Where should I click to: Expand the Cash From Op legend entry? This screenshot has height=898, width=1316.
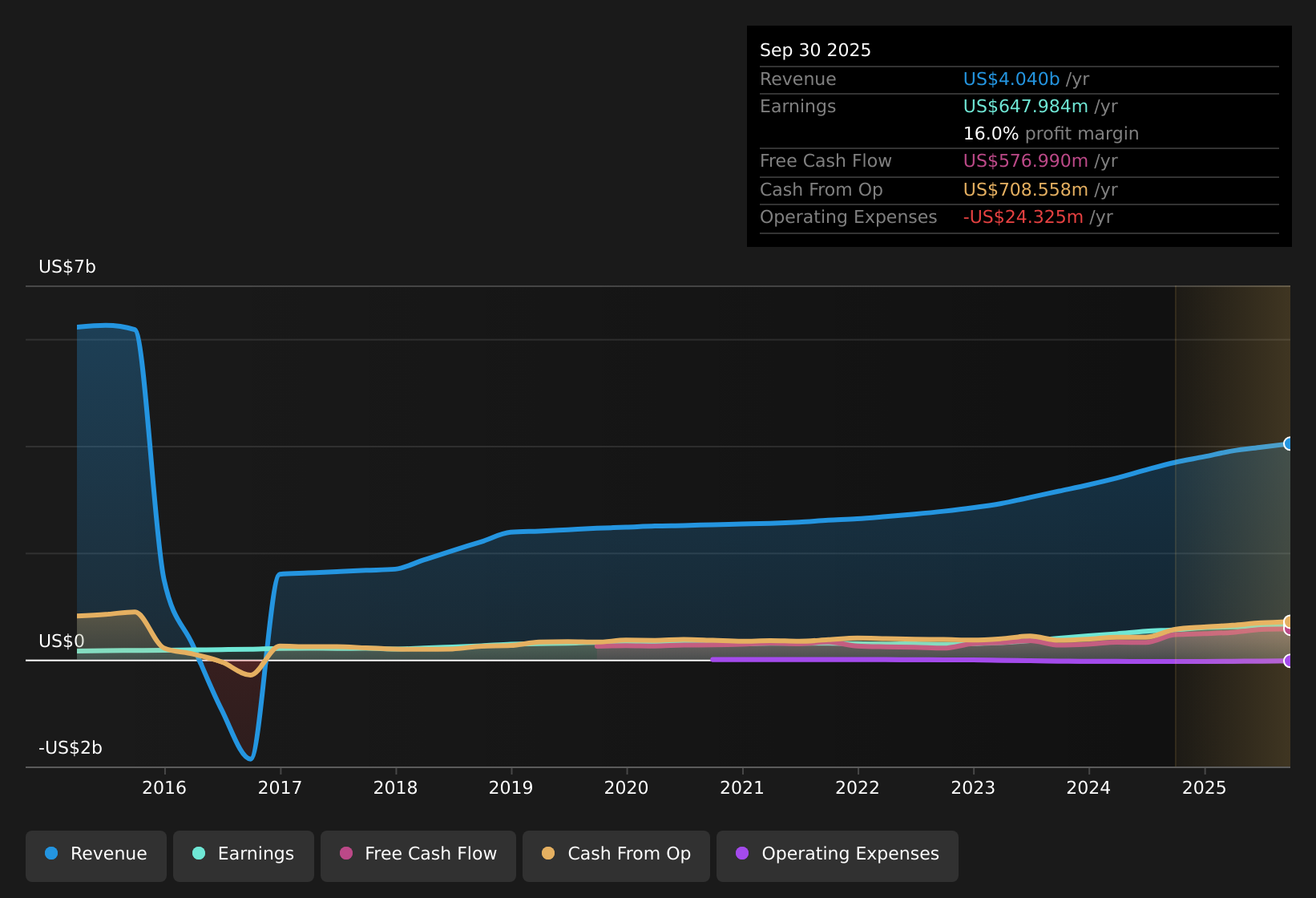(x=616, y=855)
